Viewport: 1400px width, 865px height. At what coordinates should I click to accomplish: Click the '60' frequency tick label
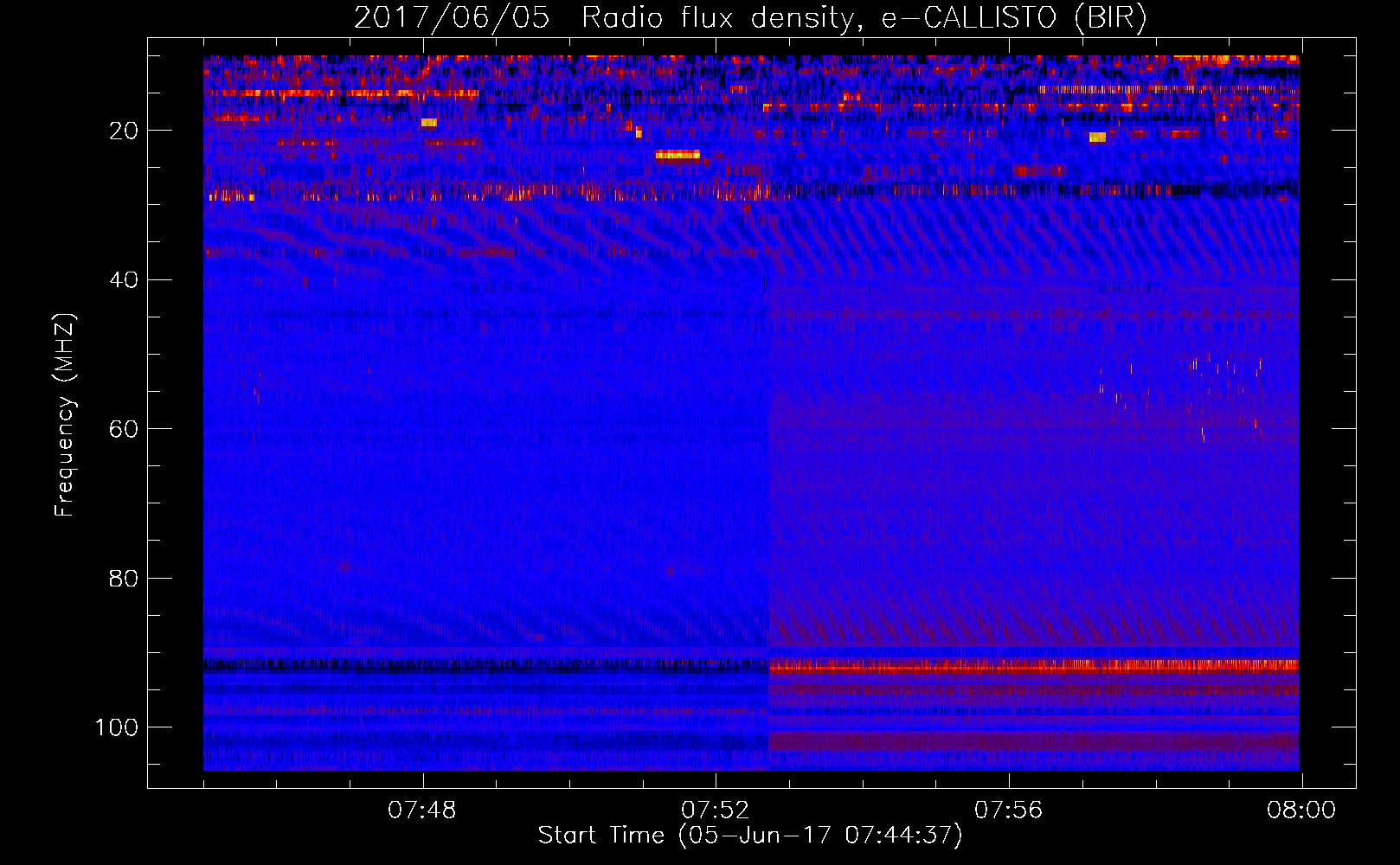(x=125, y=429)
